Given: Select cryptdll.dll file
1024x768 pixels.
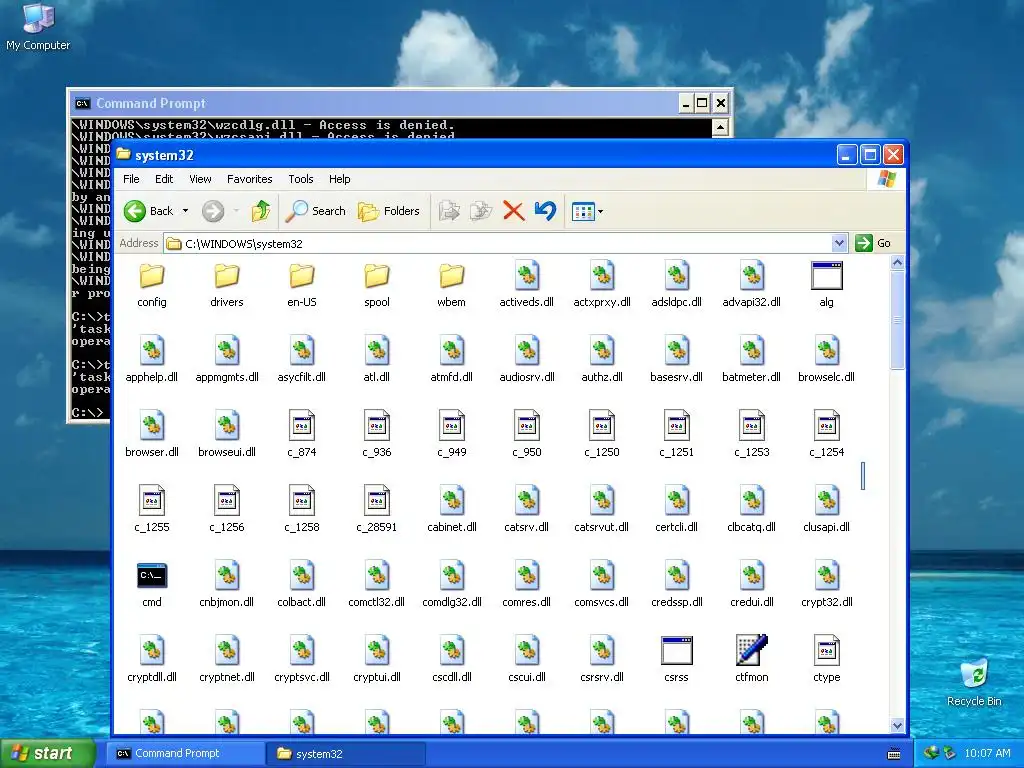Looking at the screenshot, I should coord(152,659).
